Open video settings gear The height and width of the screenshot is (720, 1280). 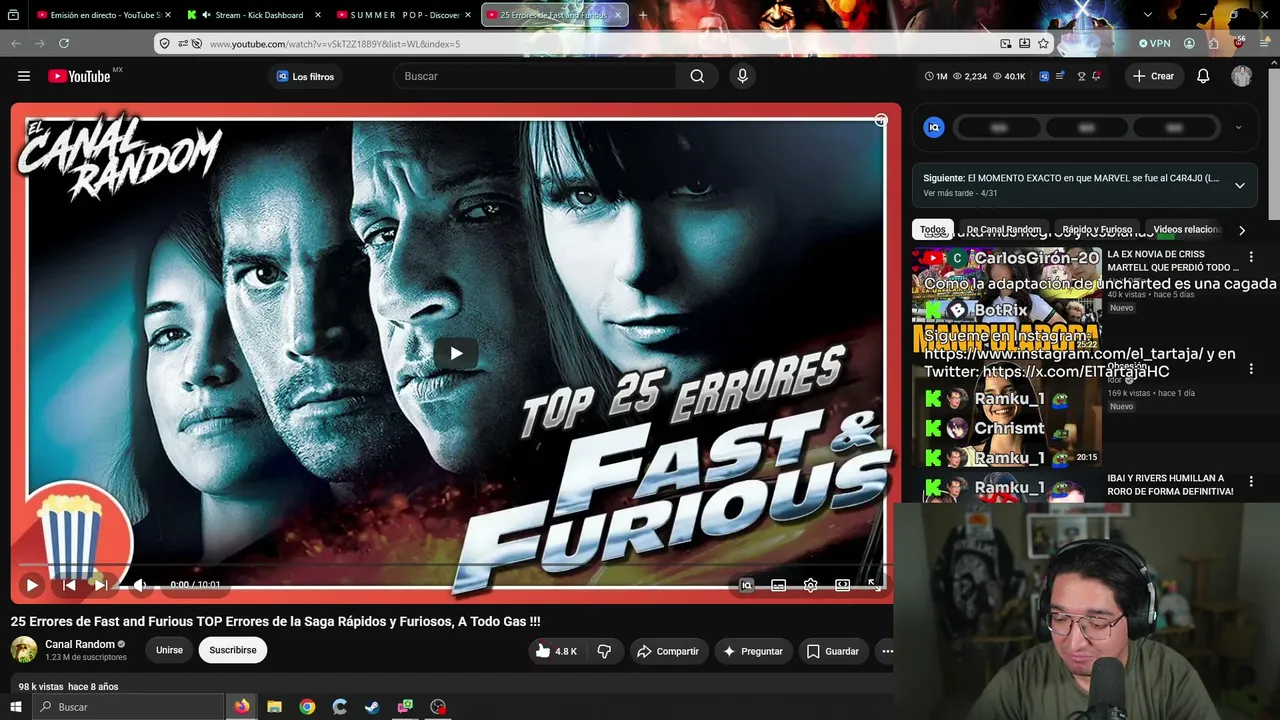(x=811, y=585)
